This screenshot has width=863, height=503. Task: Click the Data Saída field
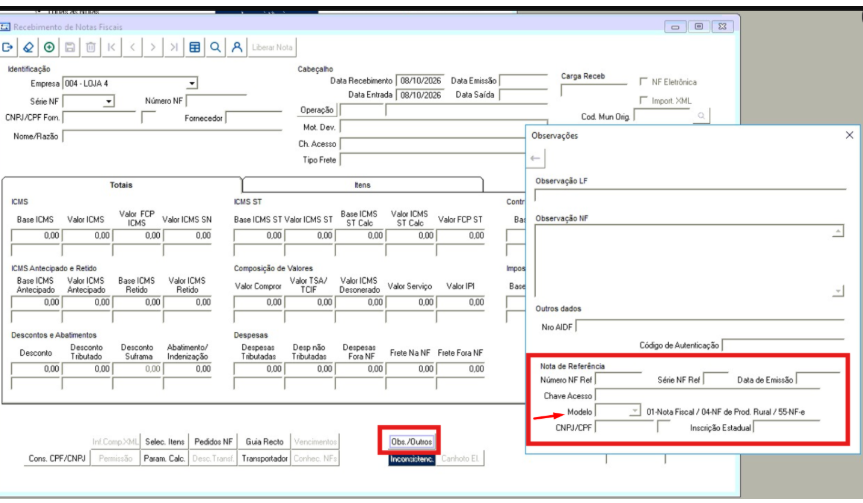click(x=523, y=95)
